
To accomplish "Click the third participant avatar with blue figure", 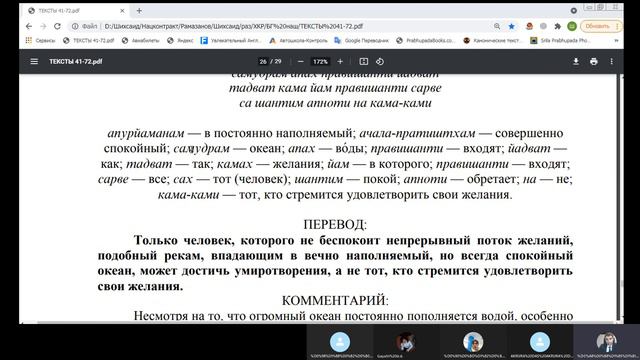I will pyautogui.click(x=473, y=342).
